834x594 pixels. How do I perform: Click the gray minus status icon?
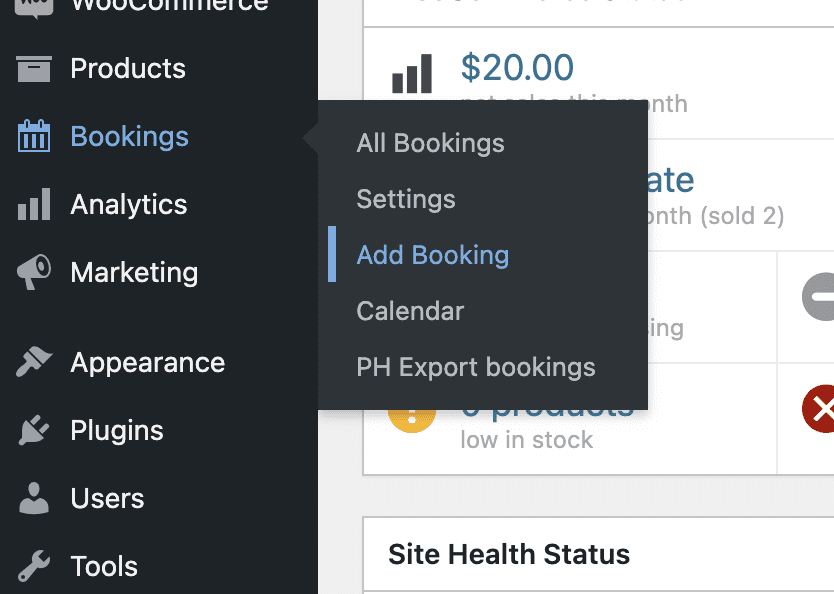click(819, 297)
